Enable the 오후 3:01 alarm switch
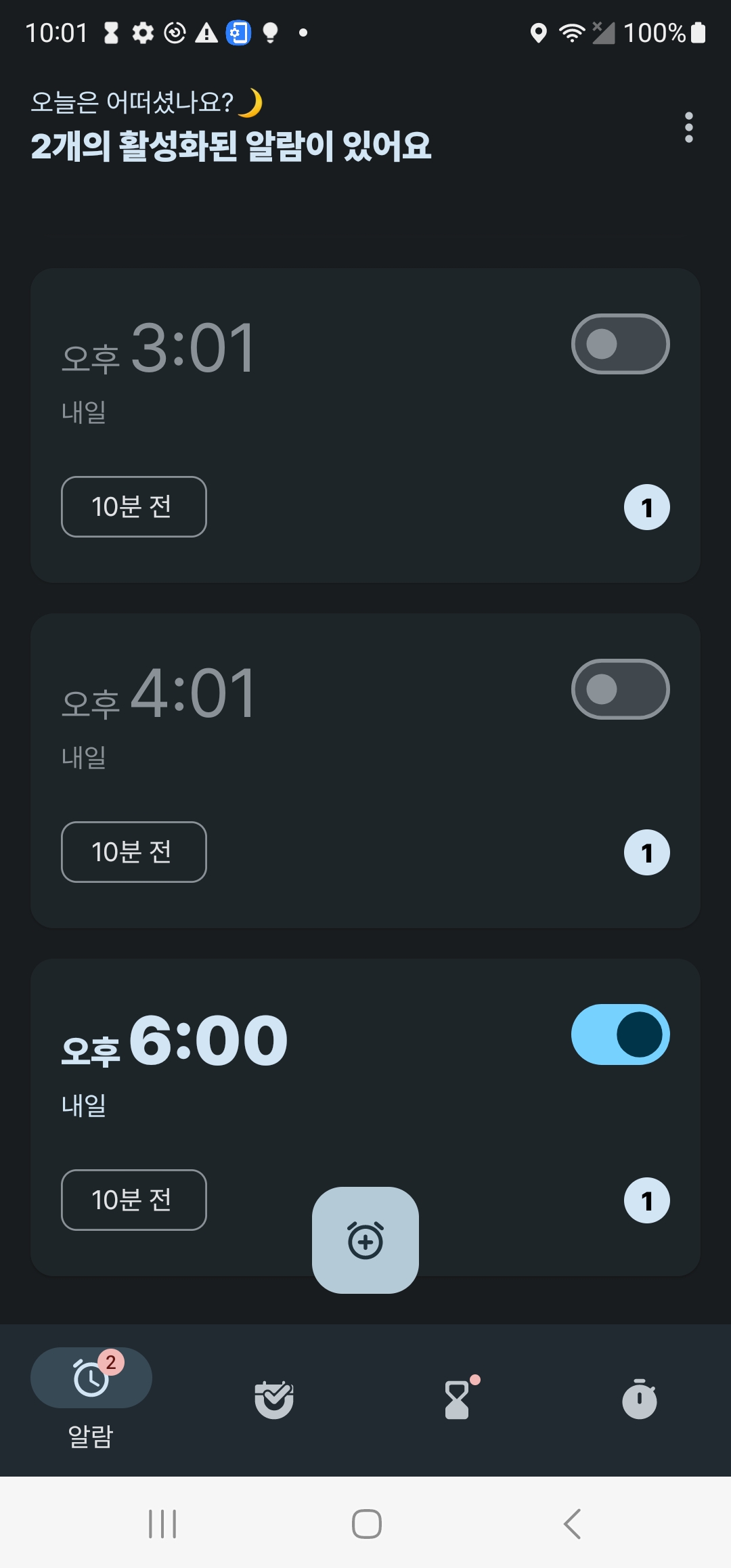Image resolution: width=731 pixels, height=1568 pixels. tap(621, 344)
